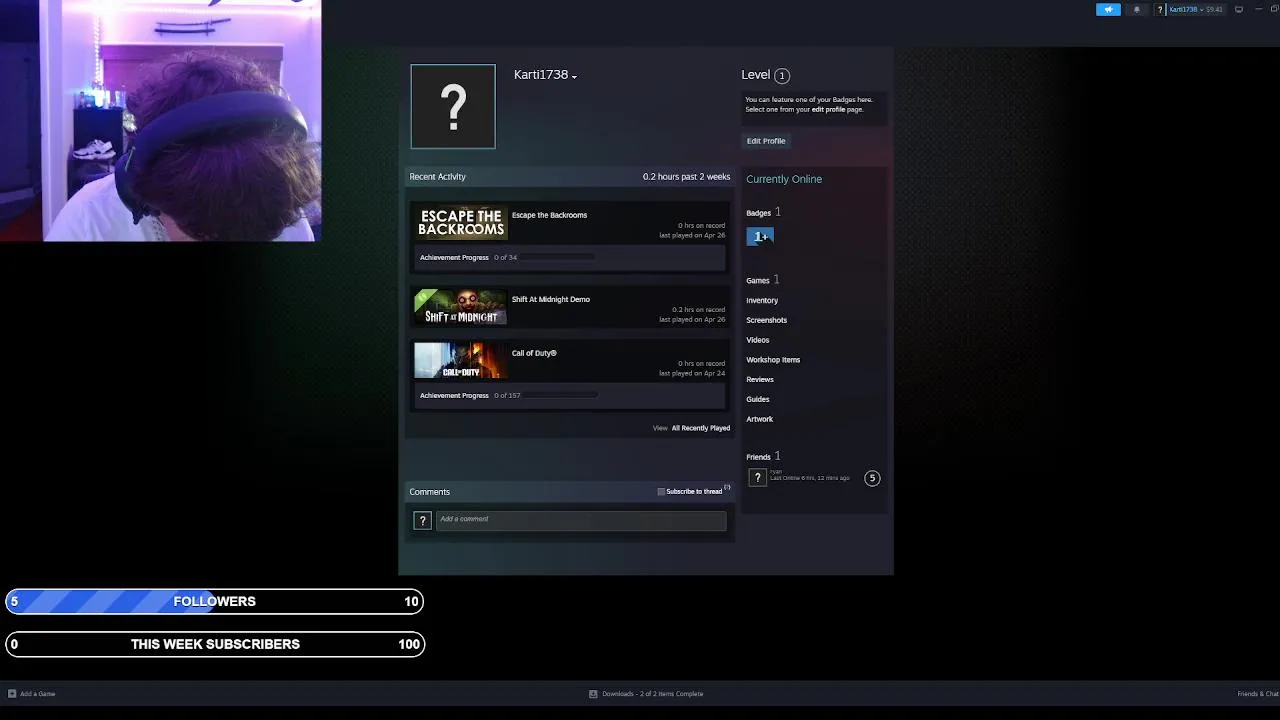The height and width of the screenshot is (720, 1280).
Task: Click the Level 1 badge circle
Action: pos(782,75)
